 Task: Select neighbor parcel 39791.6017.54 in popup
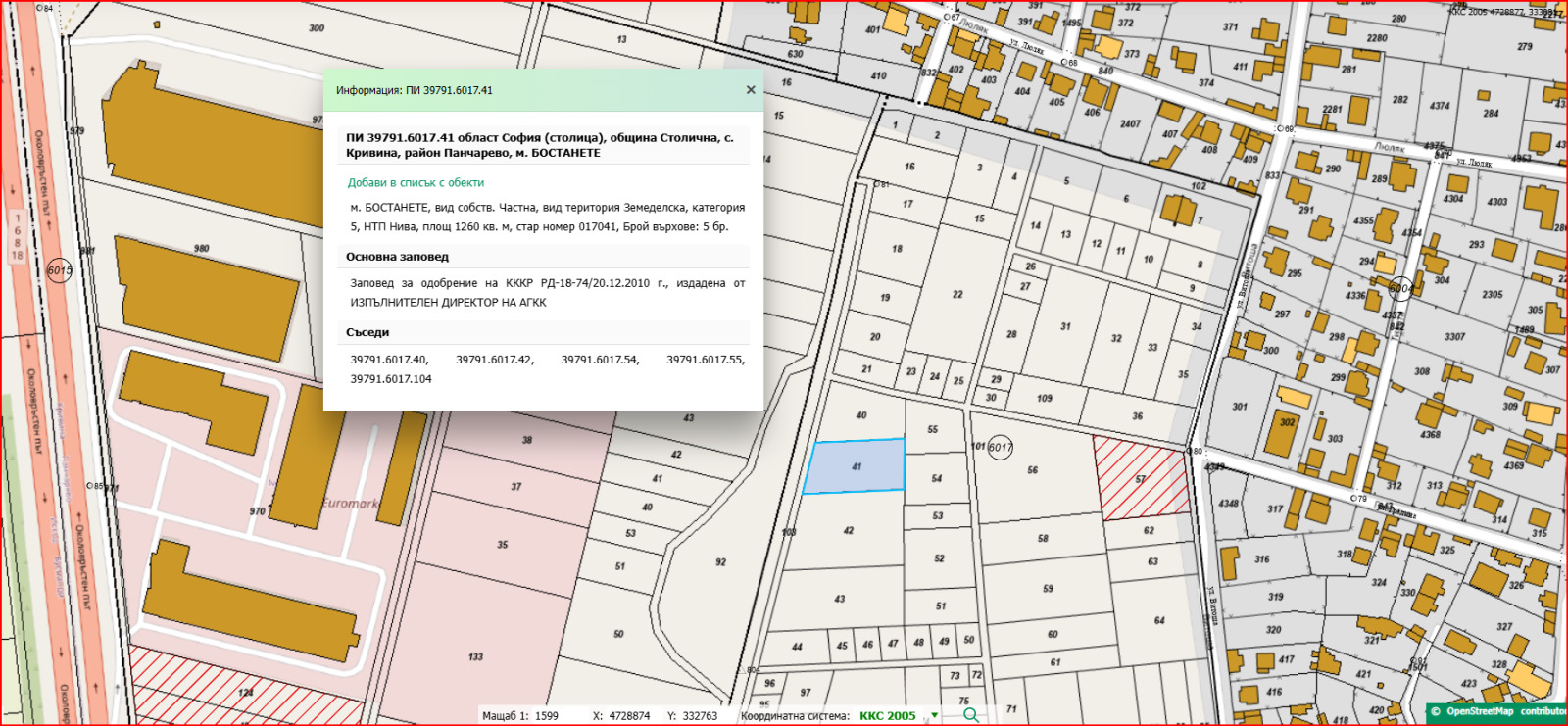point(600,360)
